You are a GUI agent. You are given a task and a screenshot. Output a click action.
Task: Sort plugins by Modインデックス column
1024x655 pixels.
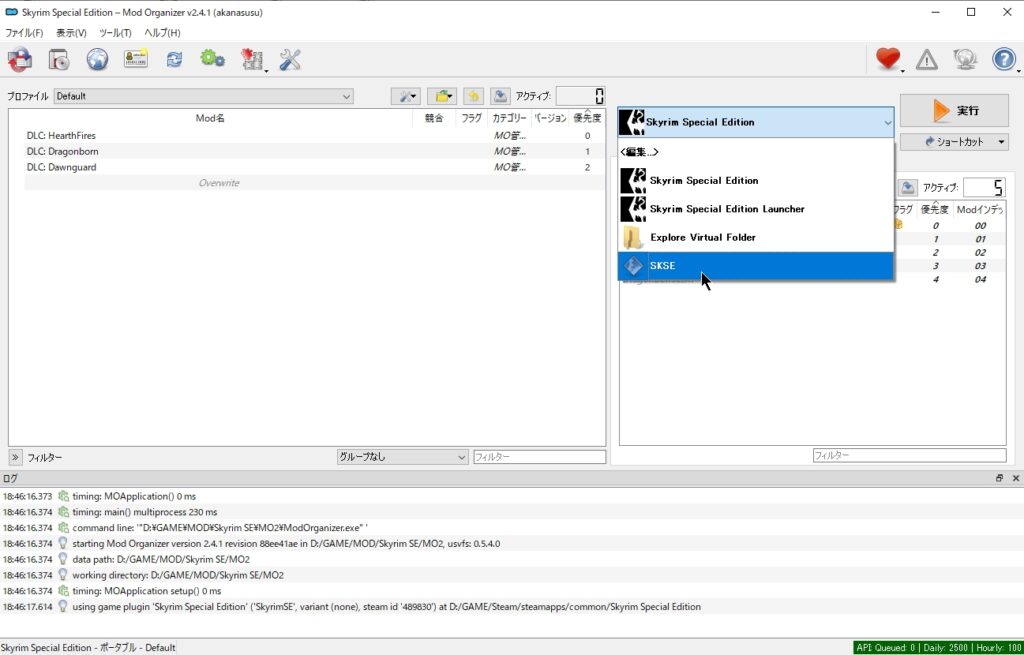pos(979,210)
